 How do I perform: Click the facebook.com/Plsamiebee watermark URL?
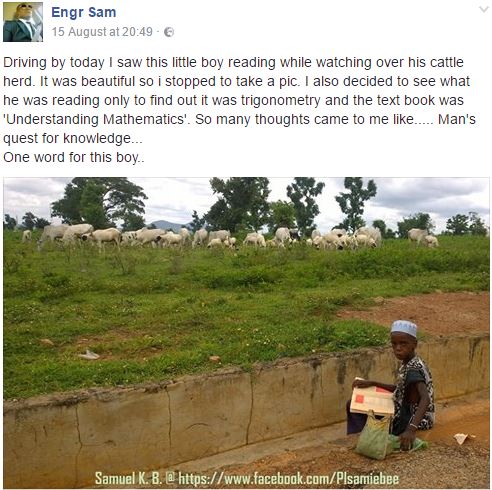click(289, 479)
